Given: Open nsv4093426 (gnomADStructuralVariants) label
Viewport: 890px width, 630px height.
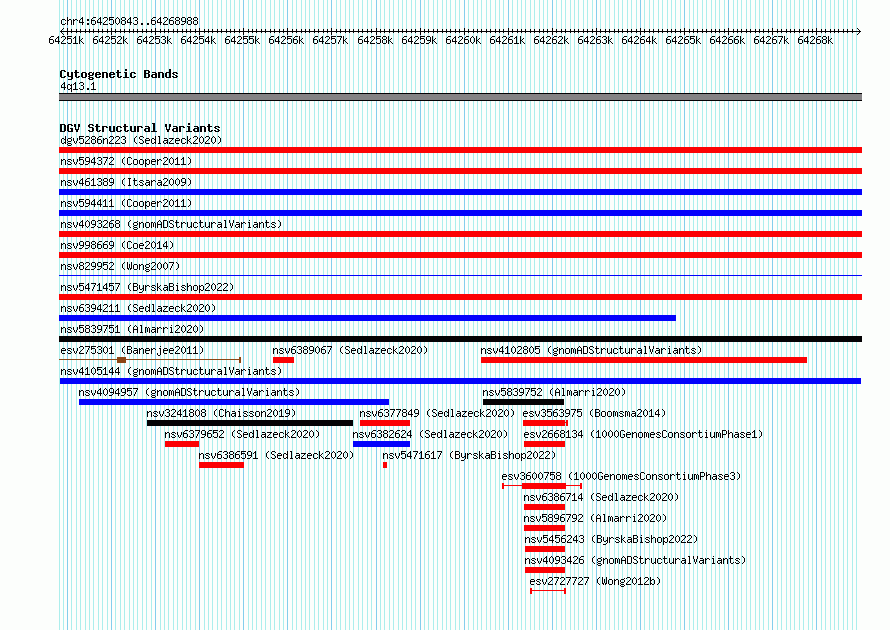Looking at the screenshot, I should [x=635, y=560].
